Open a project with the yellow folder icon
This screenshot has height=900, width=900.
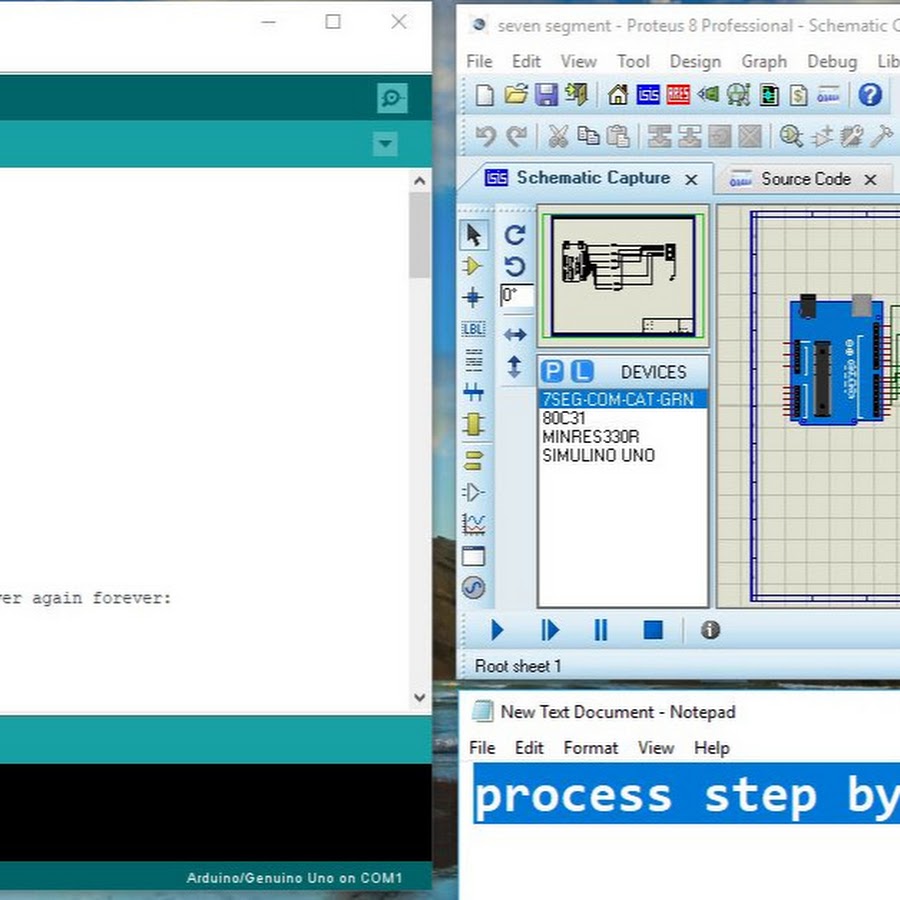click(516, 95)
